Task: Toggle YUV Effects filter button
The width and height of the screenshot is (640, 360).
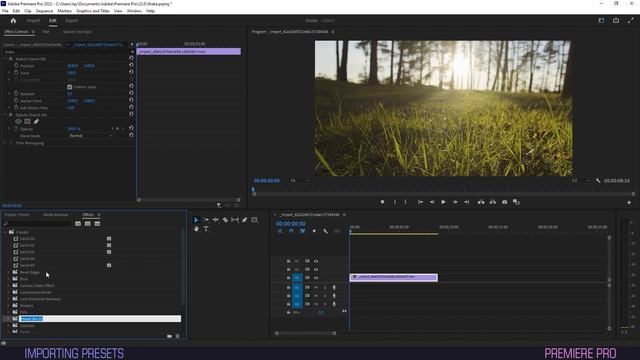Action: [x=97, y=224]
